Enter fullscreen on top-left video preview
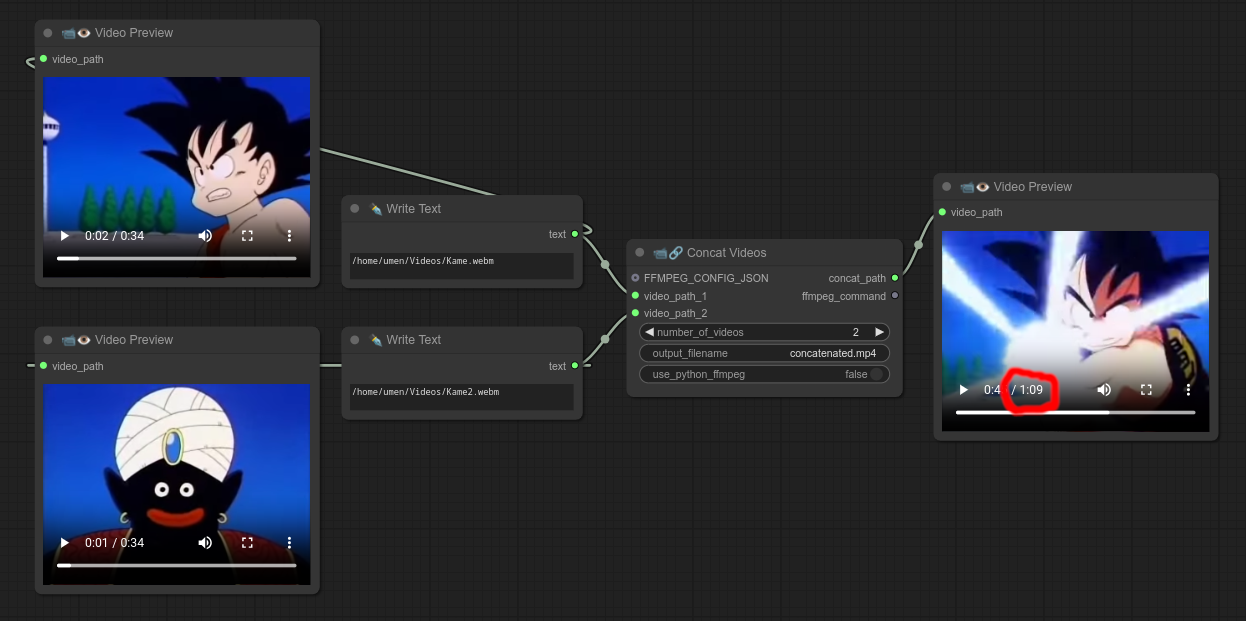This screenshot has width=1246, height=621. pos(247,236)
